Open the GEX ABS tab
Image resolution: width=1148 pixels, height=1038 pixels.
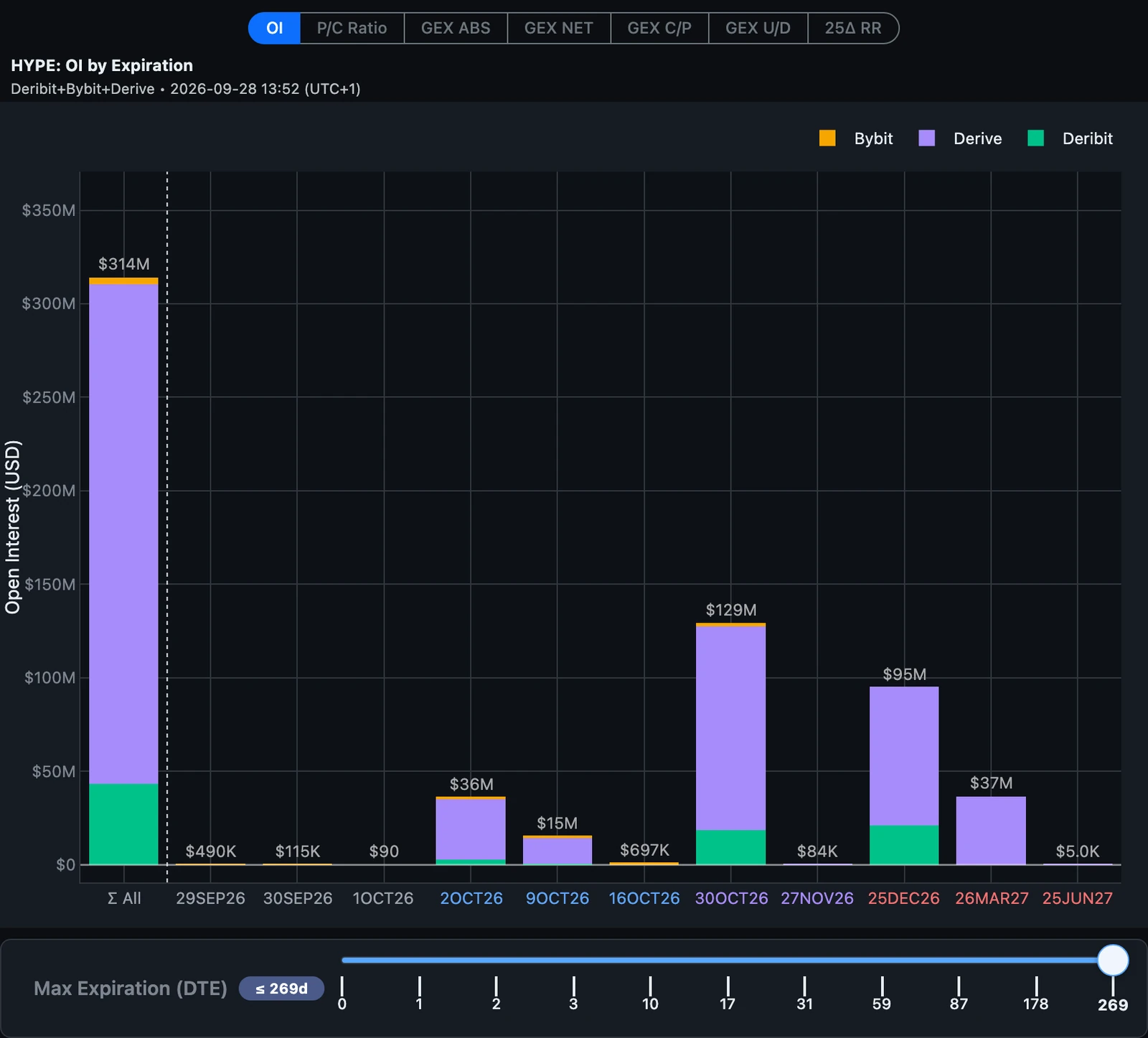click(x=456, y=28)
